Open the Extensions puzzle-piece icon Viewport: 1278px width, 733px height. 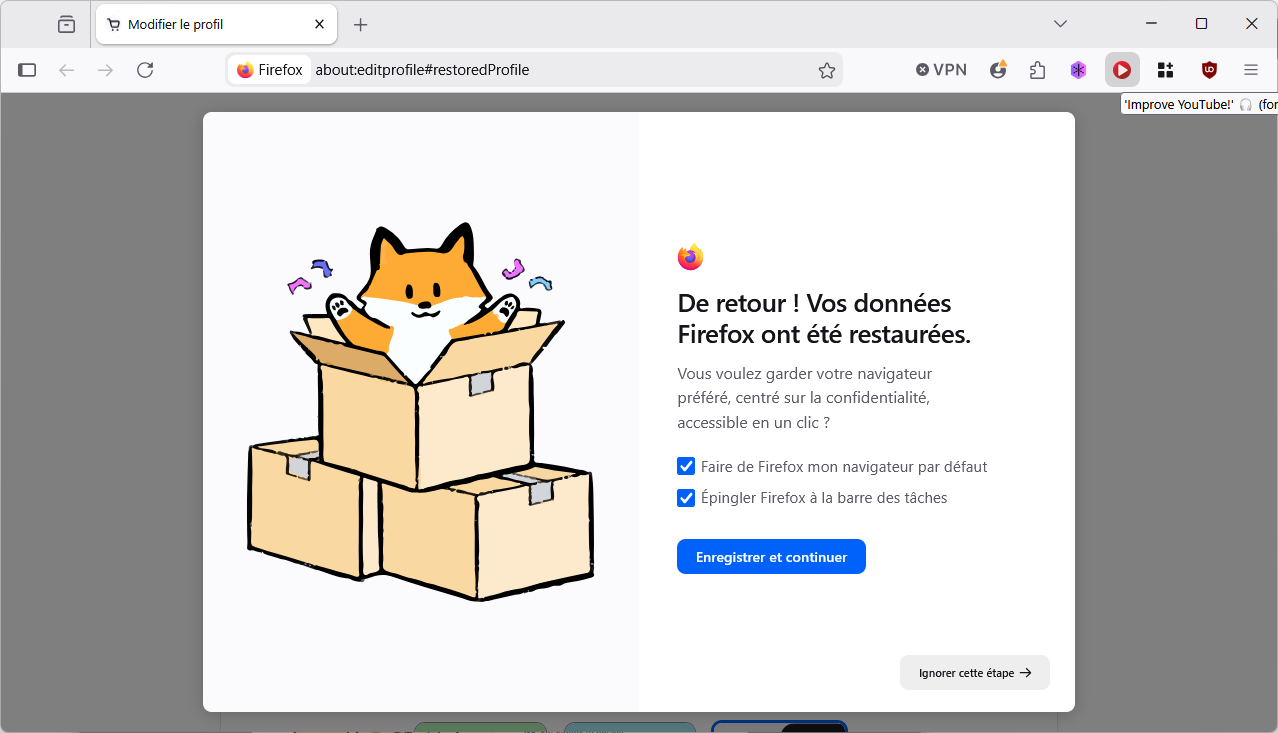pos(1037,70)
